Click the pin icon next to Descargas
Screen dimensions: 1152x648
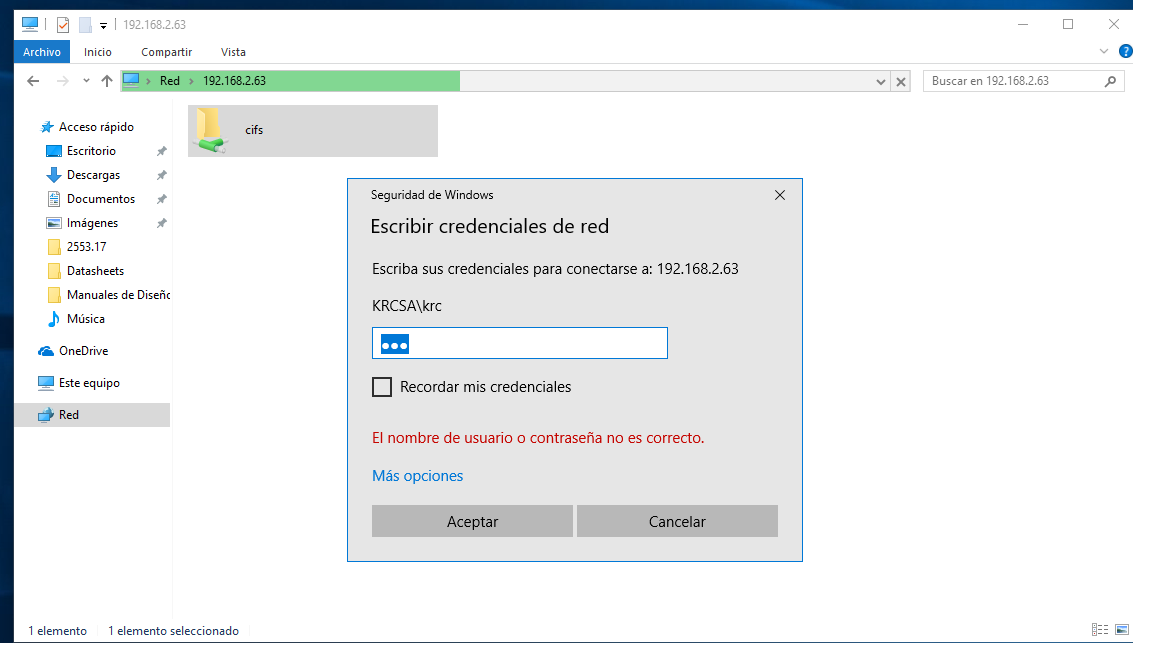pos(162,175)
